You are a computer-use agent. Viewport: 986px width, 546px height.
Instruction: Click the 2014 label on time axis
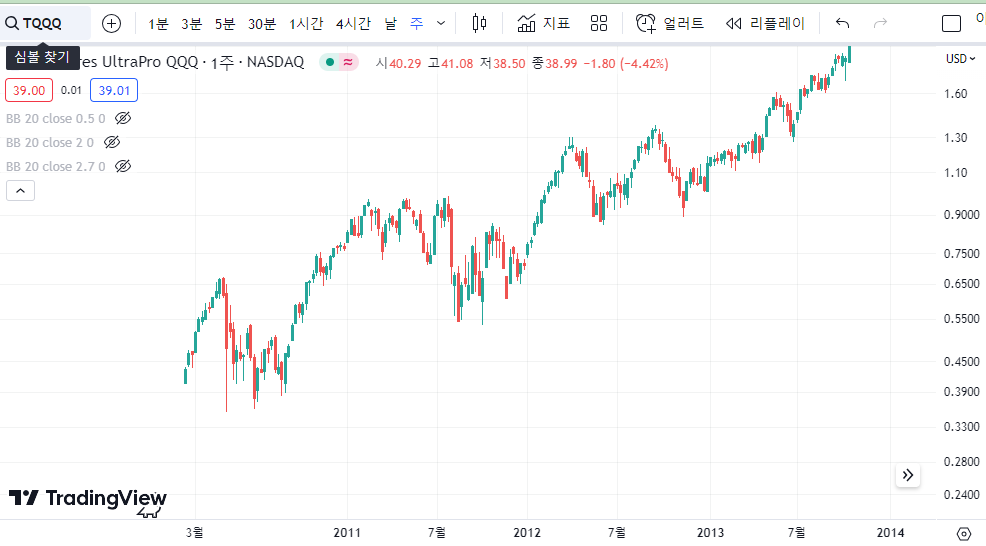point(890,533)
